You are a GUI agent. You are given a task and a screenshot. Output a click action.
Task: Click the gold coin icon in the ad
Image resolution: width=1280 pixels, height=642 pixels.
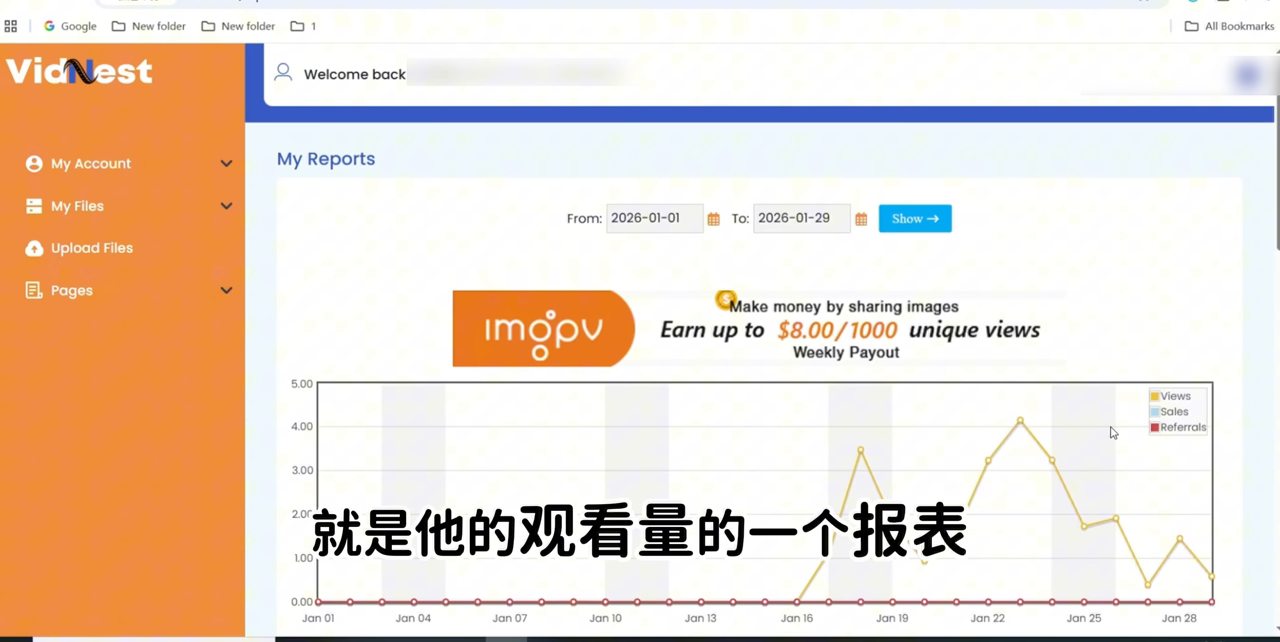[x=725, y=299]
